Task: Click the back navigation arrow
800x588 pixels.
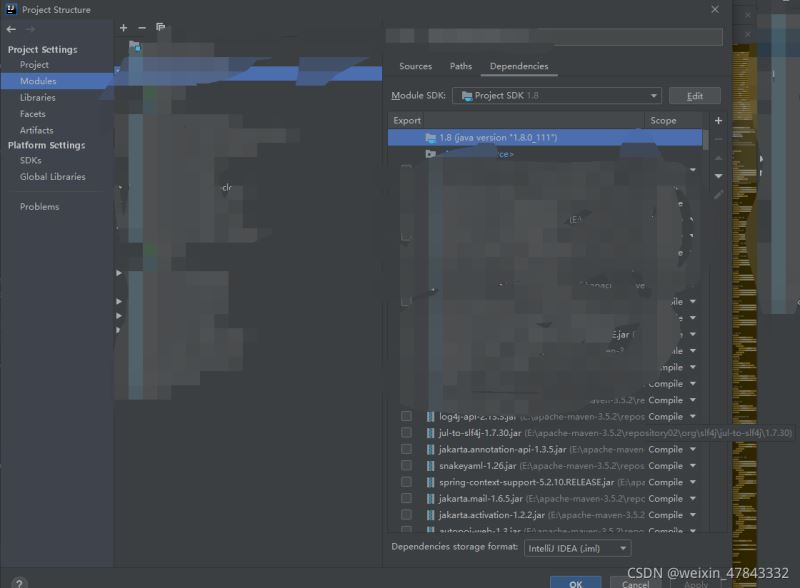Action: point(11,29)
